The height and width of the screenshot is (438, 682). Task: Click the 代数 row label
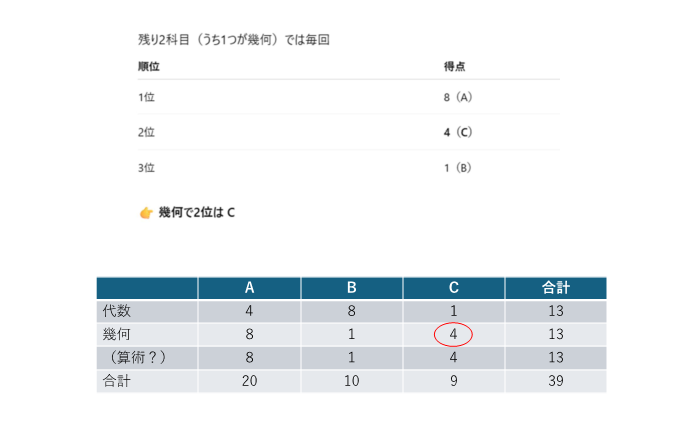(117, 311)
